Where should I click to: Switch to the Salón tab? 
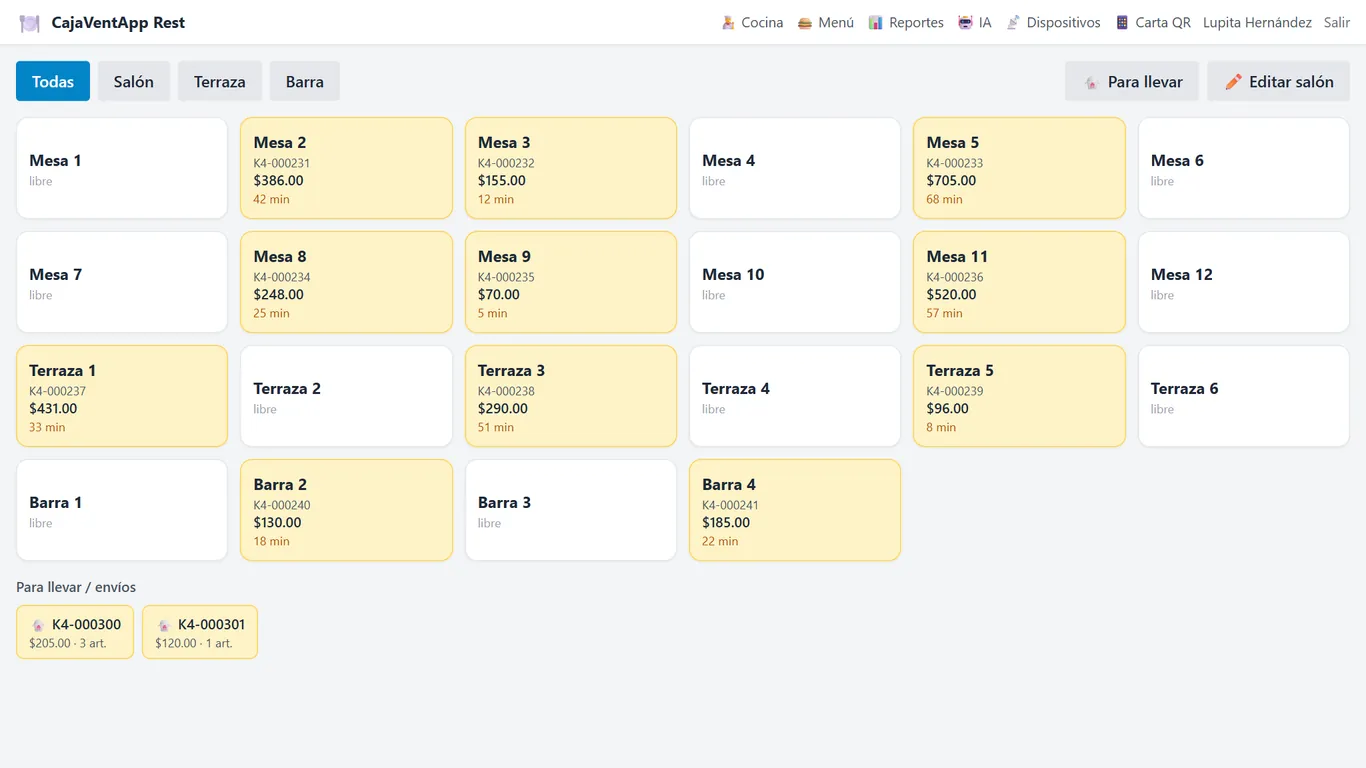point(134,81)
